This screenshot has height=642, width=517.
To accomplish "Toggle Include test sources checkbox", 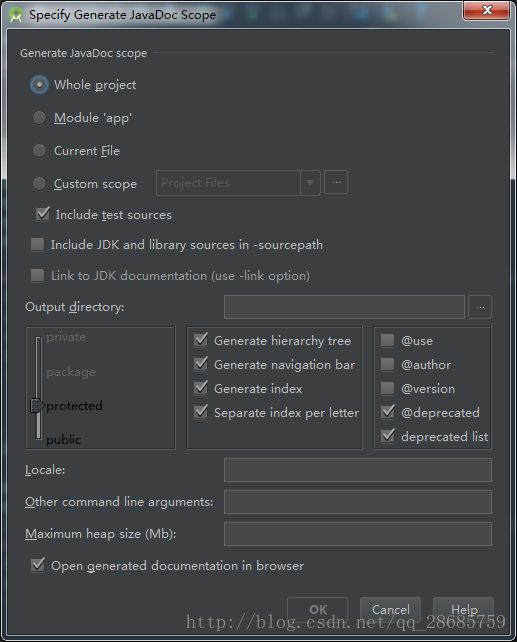I will point(43,214).
